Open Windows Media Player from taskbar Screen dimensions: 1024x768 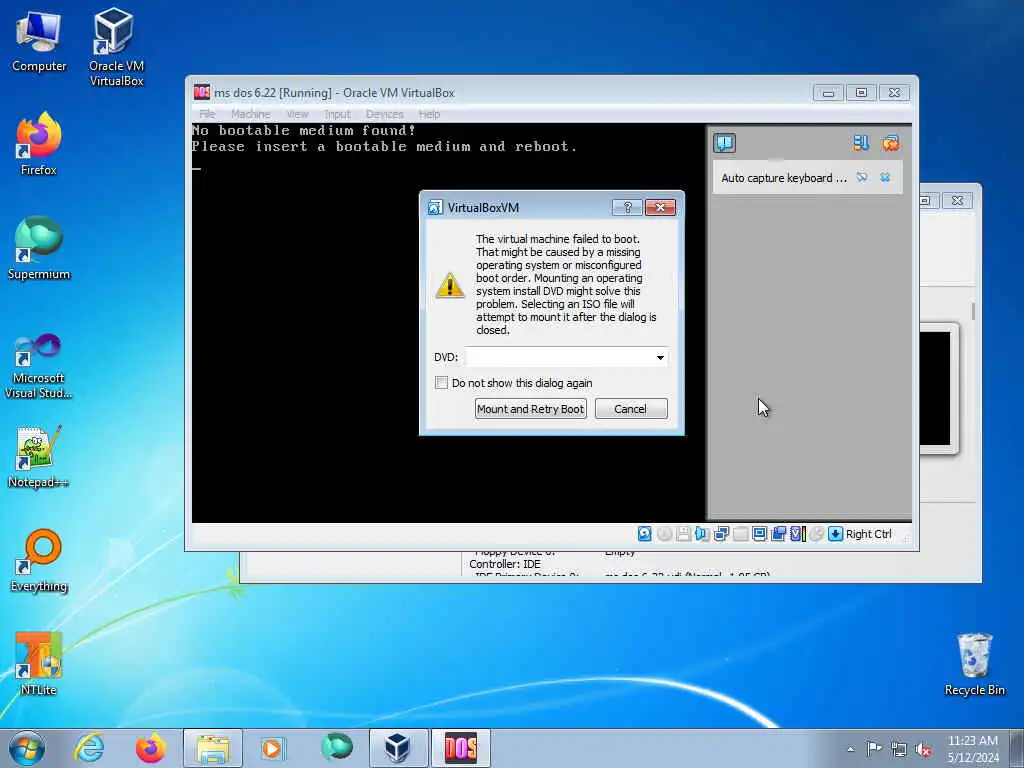pos(272,748)
